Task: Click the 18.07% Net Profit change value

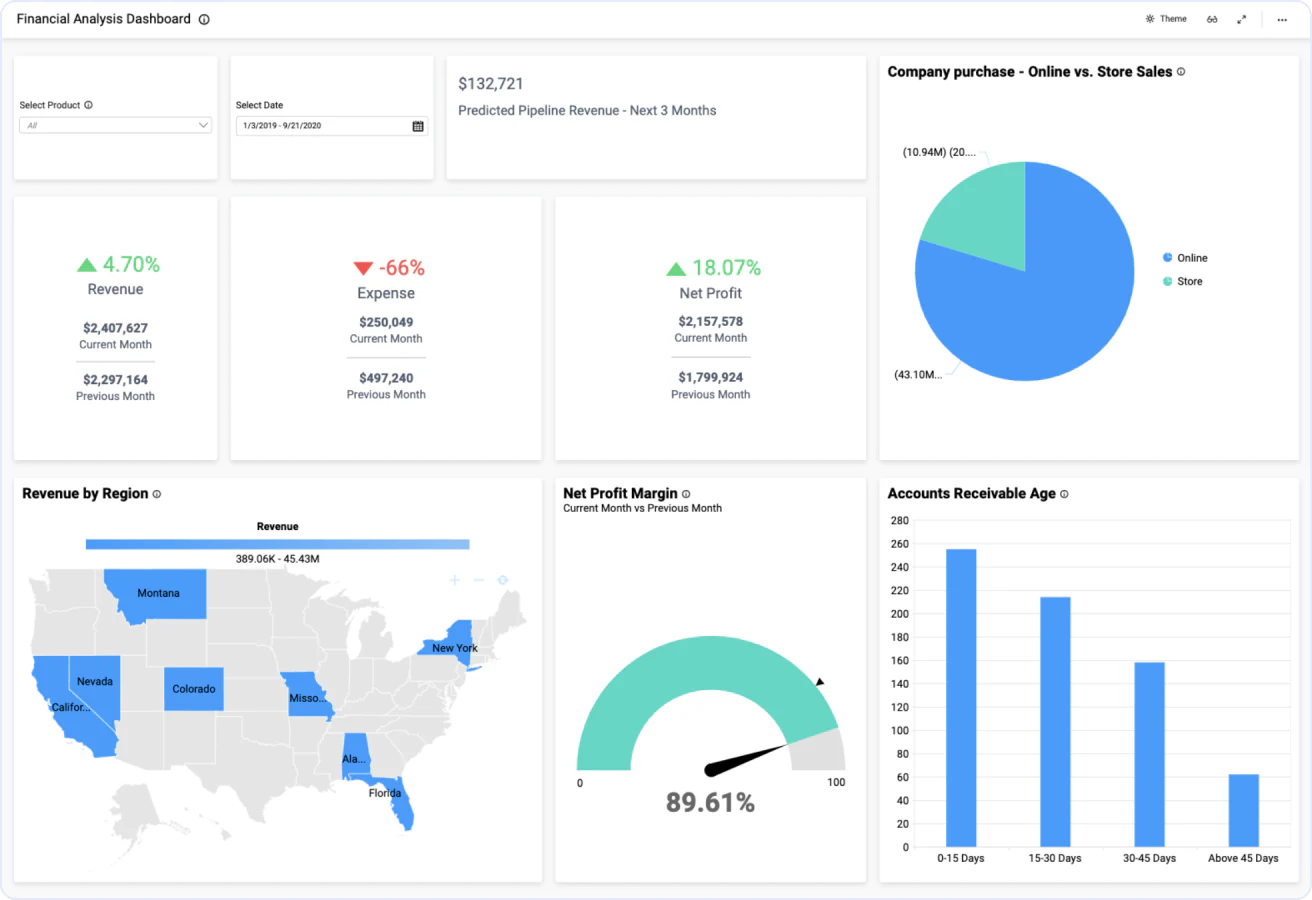Action: [727, 268]
